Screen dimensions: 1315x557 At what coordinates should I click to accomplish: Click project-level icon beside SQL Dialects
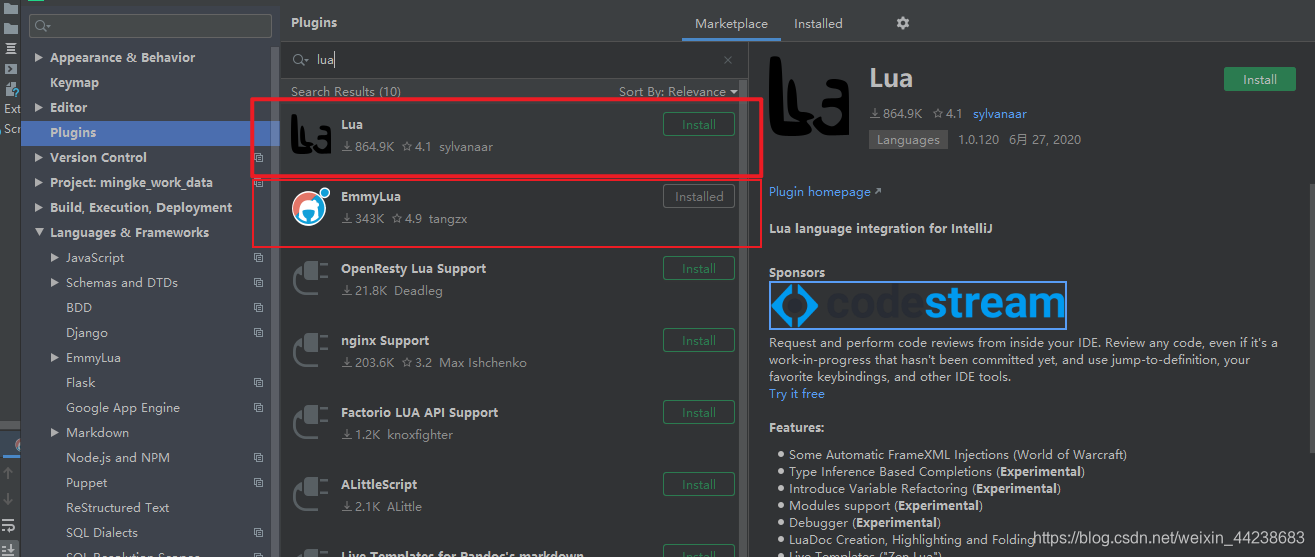tap(258, 533)
